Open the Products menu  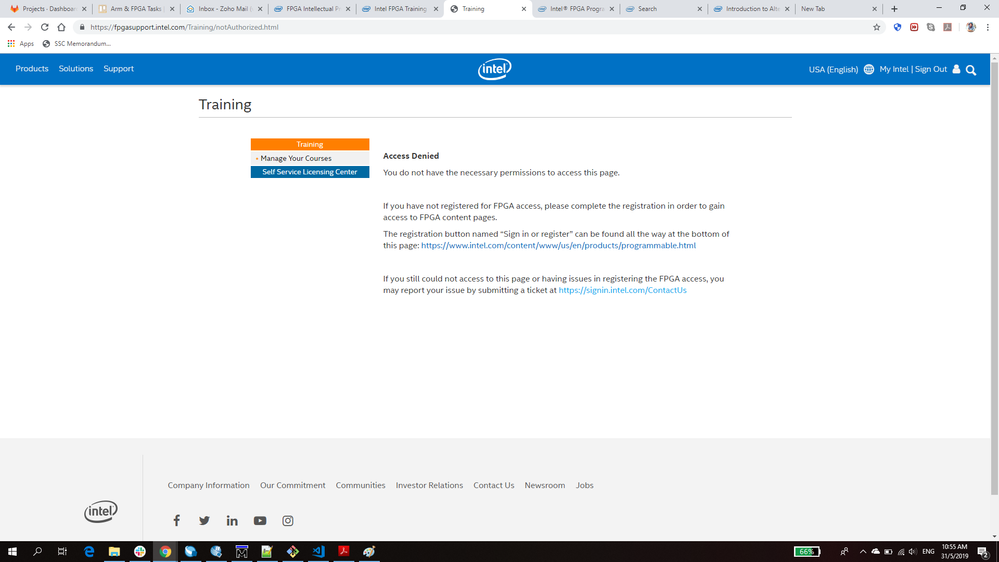[32, 69]
